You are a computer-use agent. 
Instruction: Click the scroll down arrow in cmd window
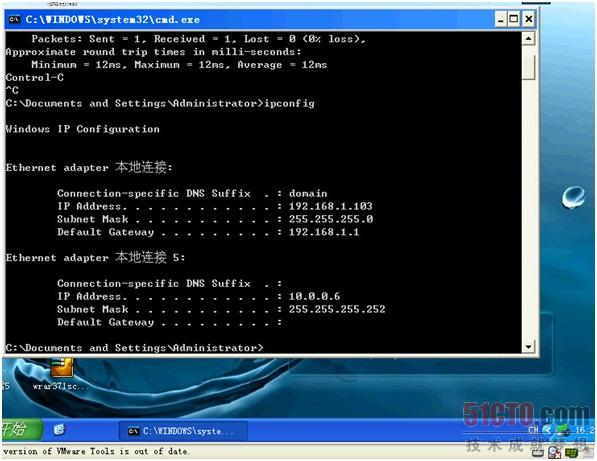(x=528, y=346)
